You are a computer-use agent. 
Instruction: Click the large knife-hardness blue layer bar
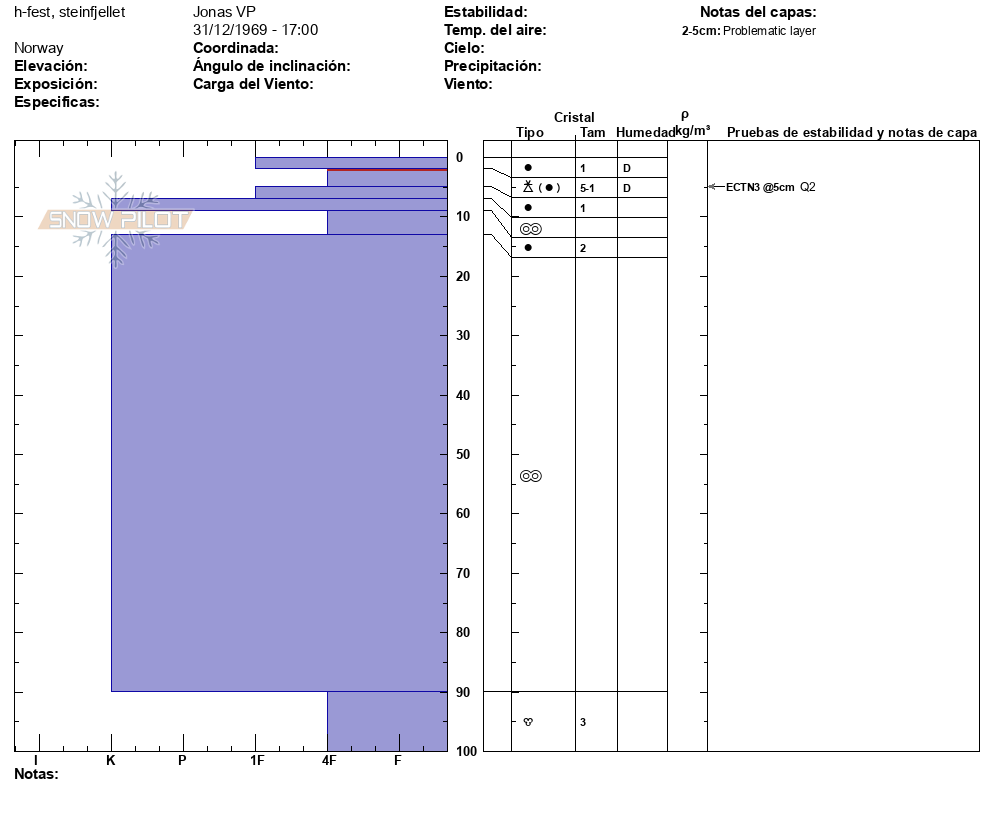[x=278, y=460]
